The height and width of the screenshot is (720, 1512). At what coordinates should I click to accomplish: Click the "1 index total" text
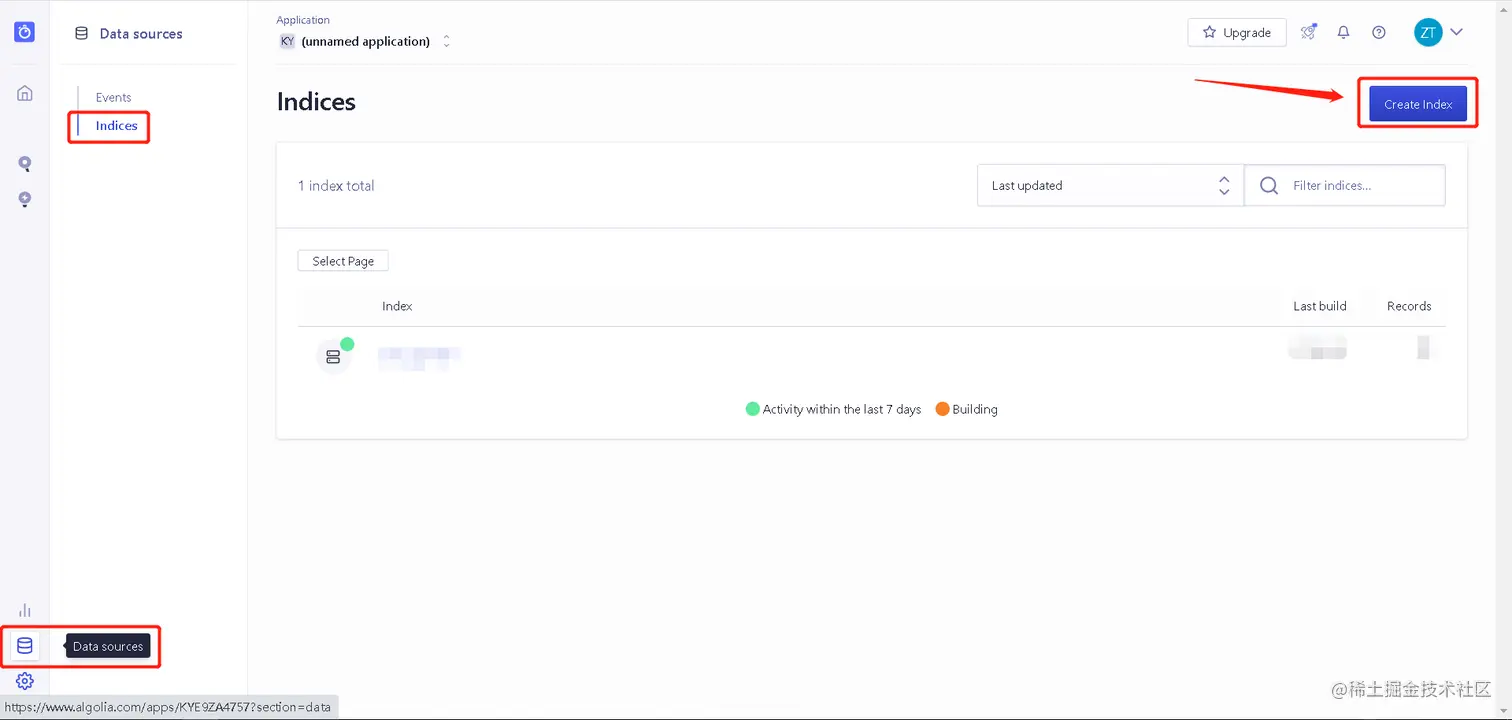[x=336, y=186]
